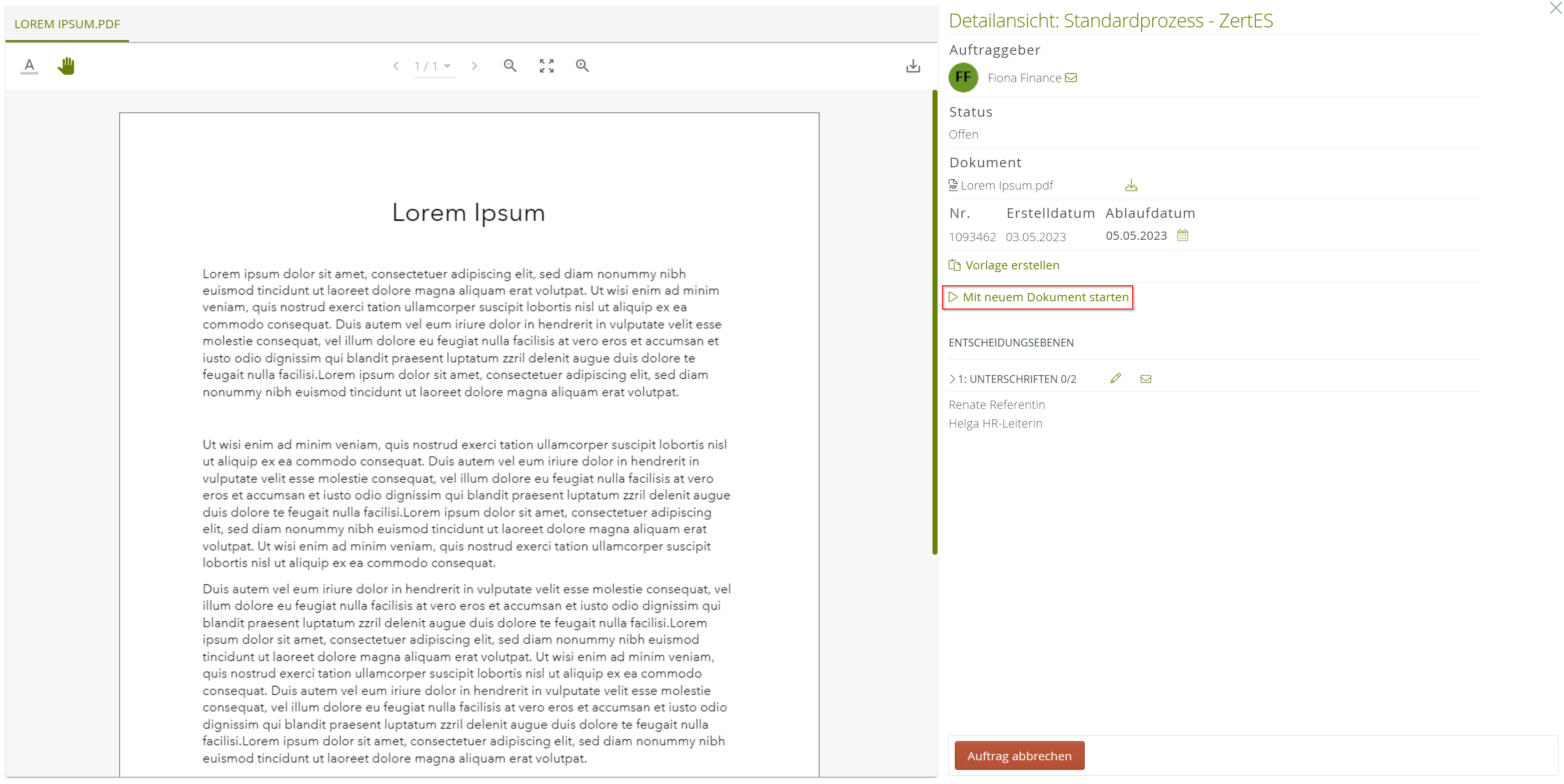This screenshot has width=1564, height=784.
Task: Switch to the LOREM IPSUM.PDF tab
Action: pyautogui.click(x=67, y=24)
